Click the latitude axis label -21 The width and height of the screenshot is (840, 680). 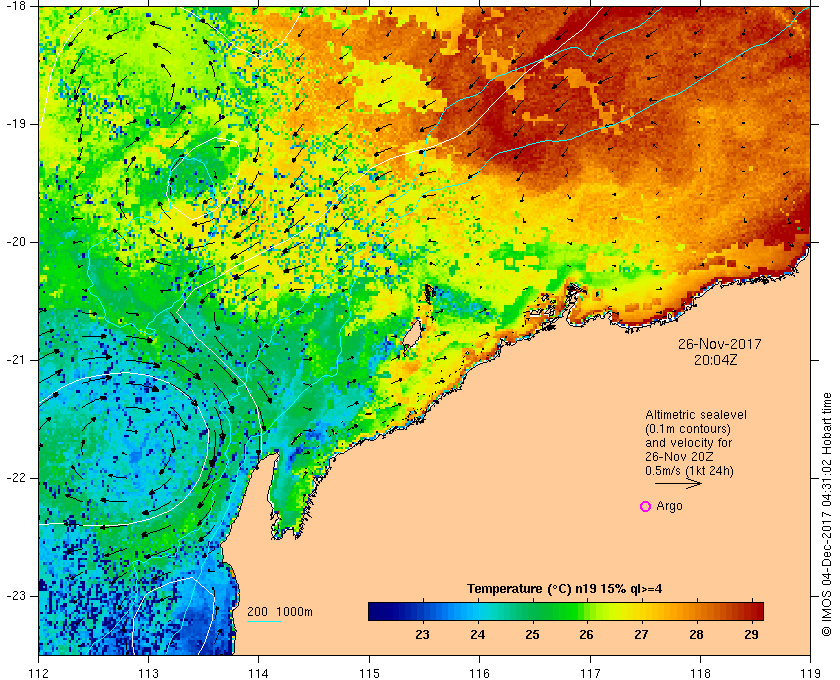point(14,360)
